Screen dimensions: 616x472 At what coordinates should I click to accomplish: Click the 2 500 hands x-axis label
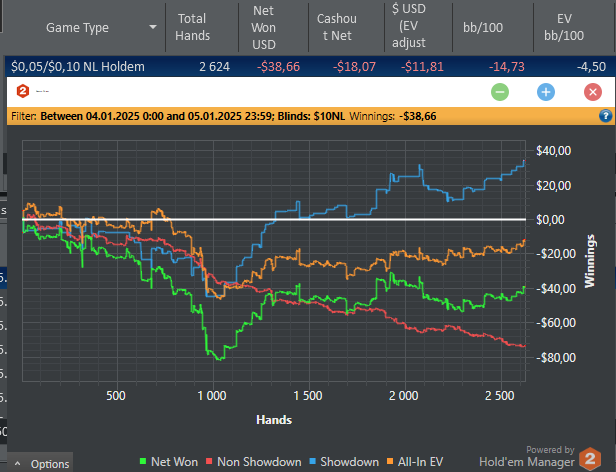click(x=500, y=395)
